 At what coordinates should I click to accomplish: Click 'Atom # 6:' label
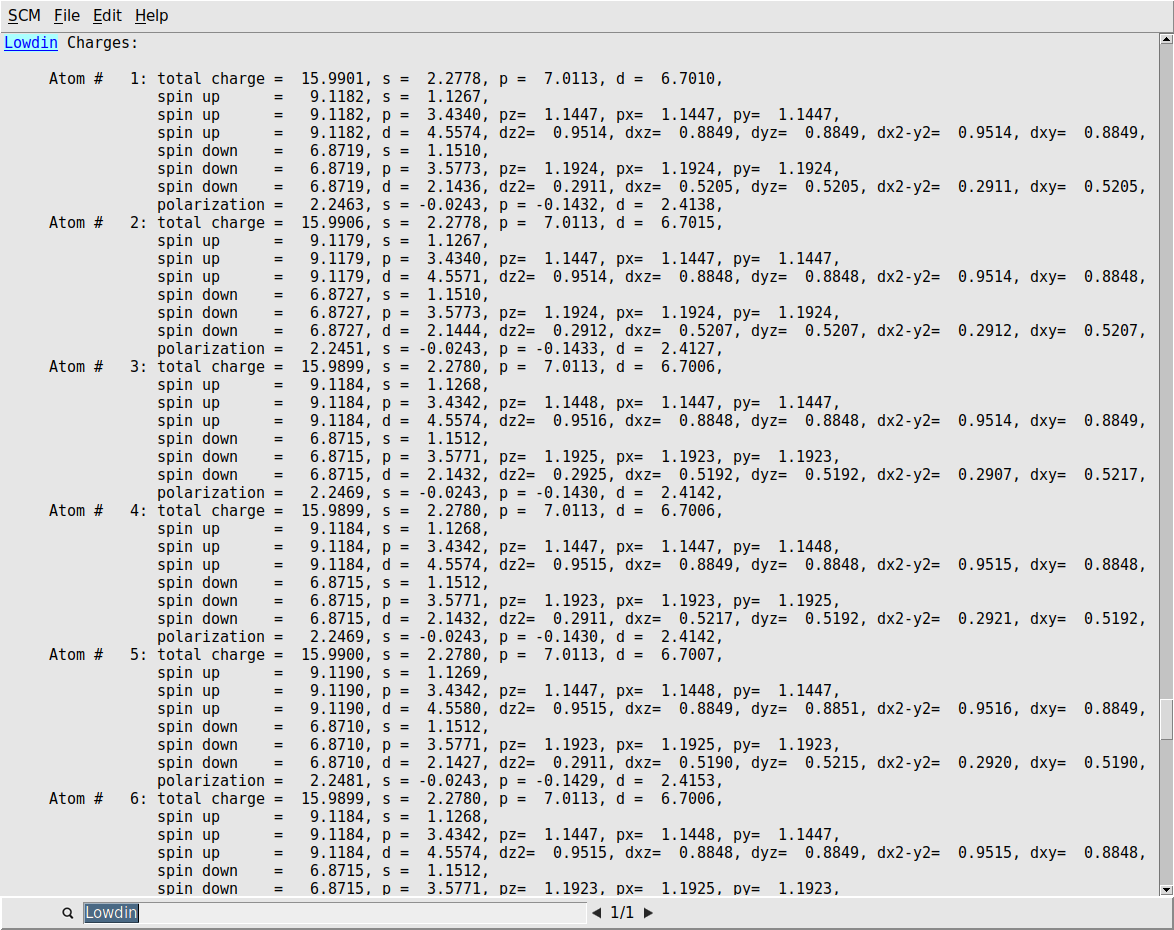tap(99, 798)
